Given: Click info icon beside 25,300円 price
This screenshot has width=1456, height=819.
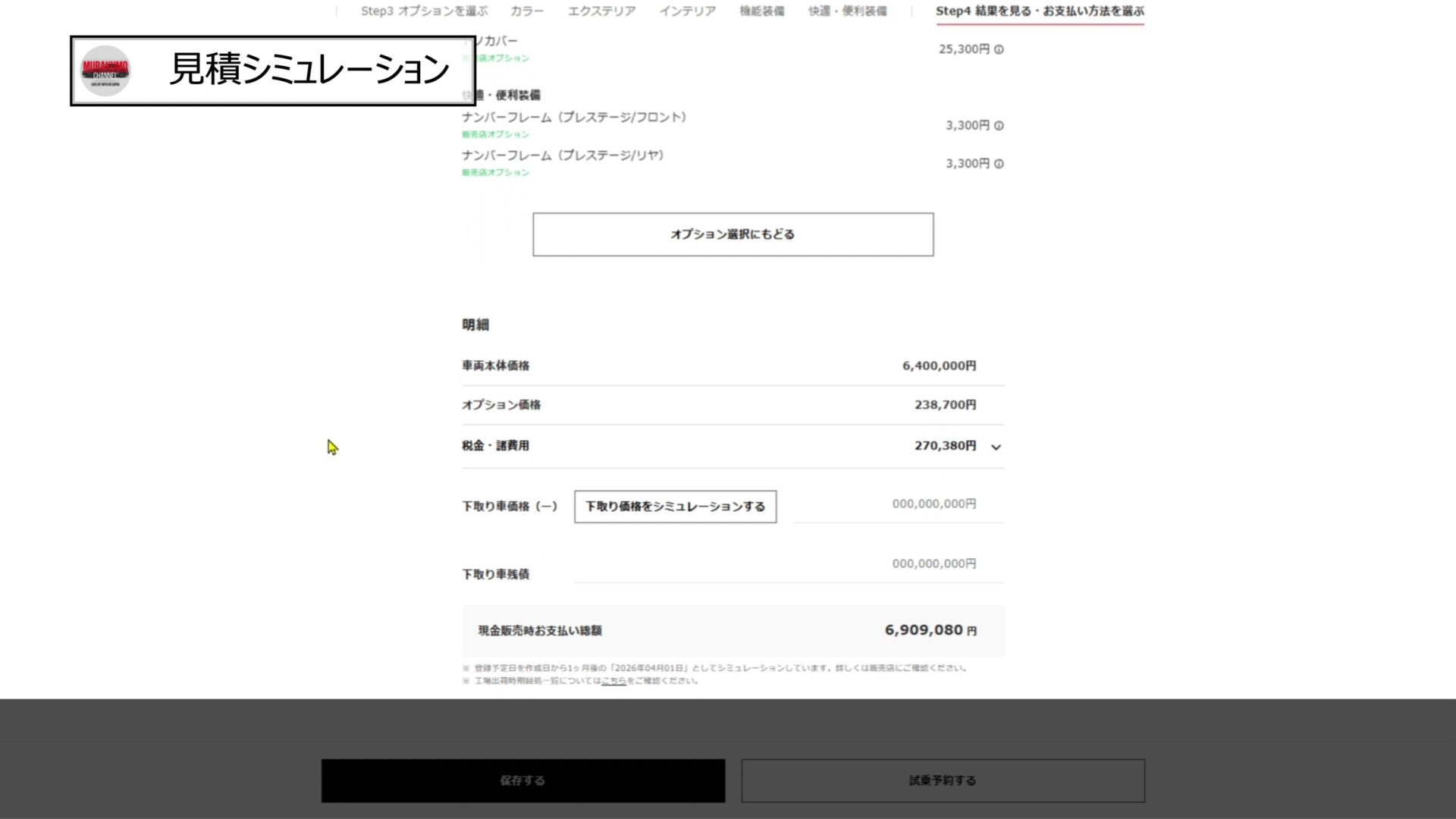Looking at the screenshot, I should pyautogui.click(x=999, y=49).
